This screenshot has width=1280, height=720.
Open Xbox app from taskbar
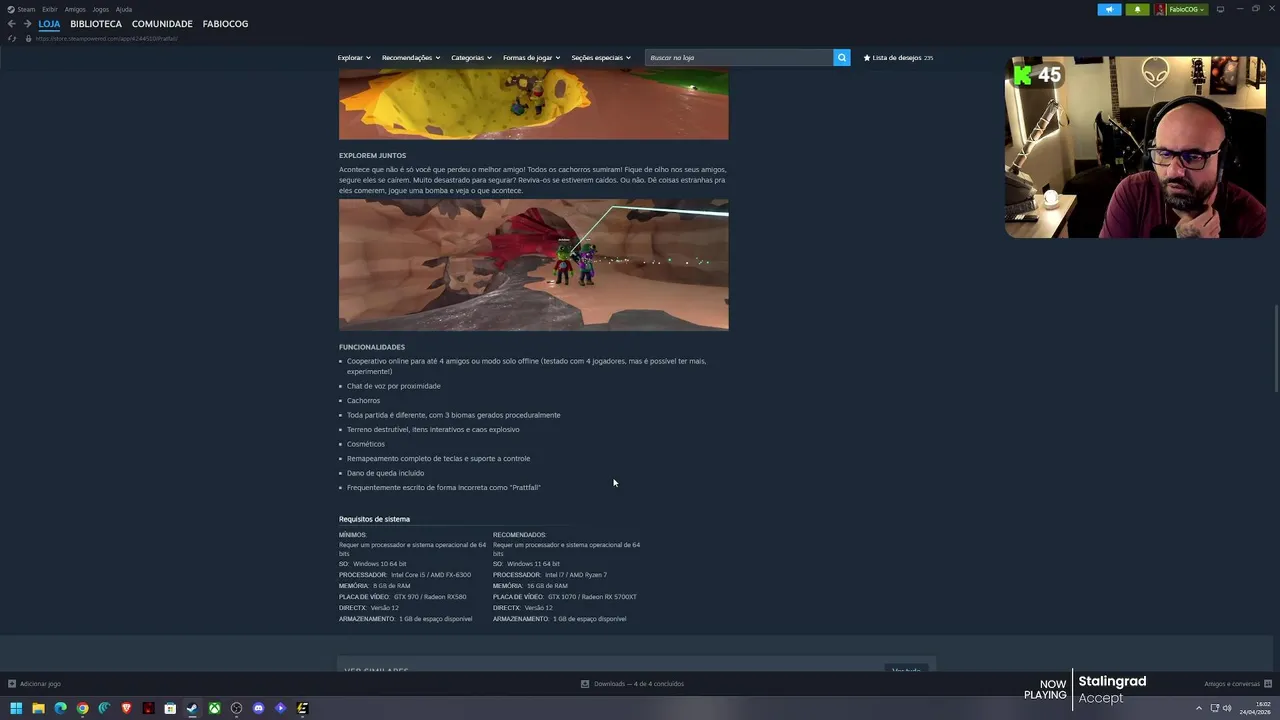[x=214, y=708]
